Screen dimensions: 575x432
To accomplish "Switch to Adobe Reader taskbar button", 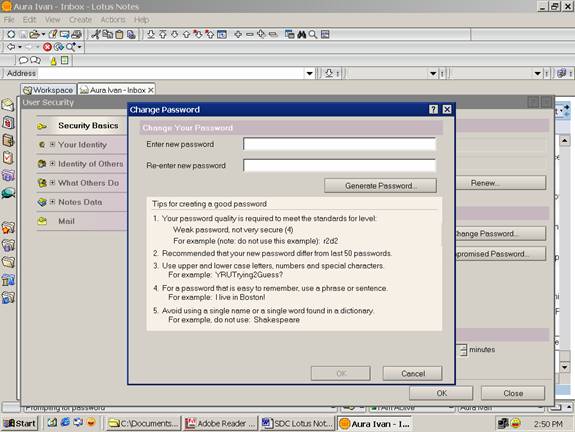I will pyautogui.click(x=220, y=423).
